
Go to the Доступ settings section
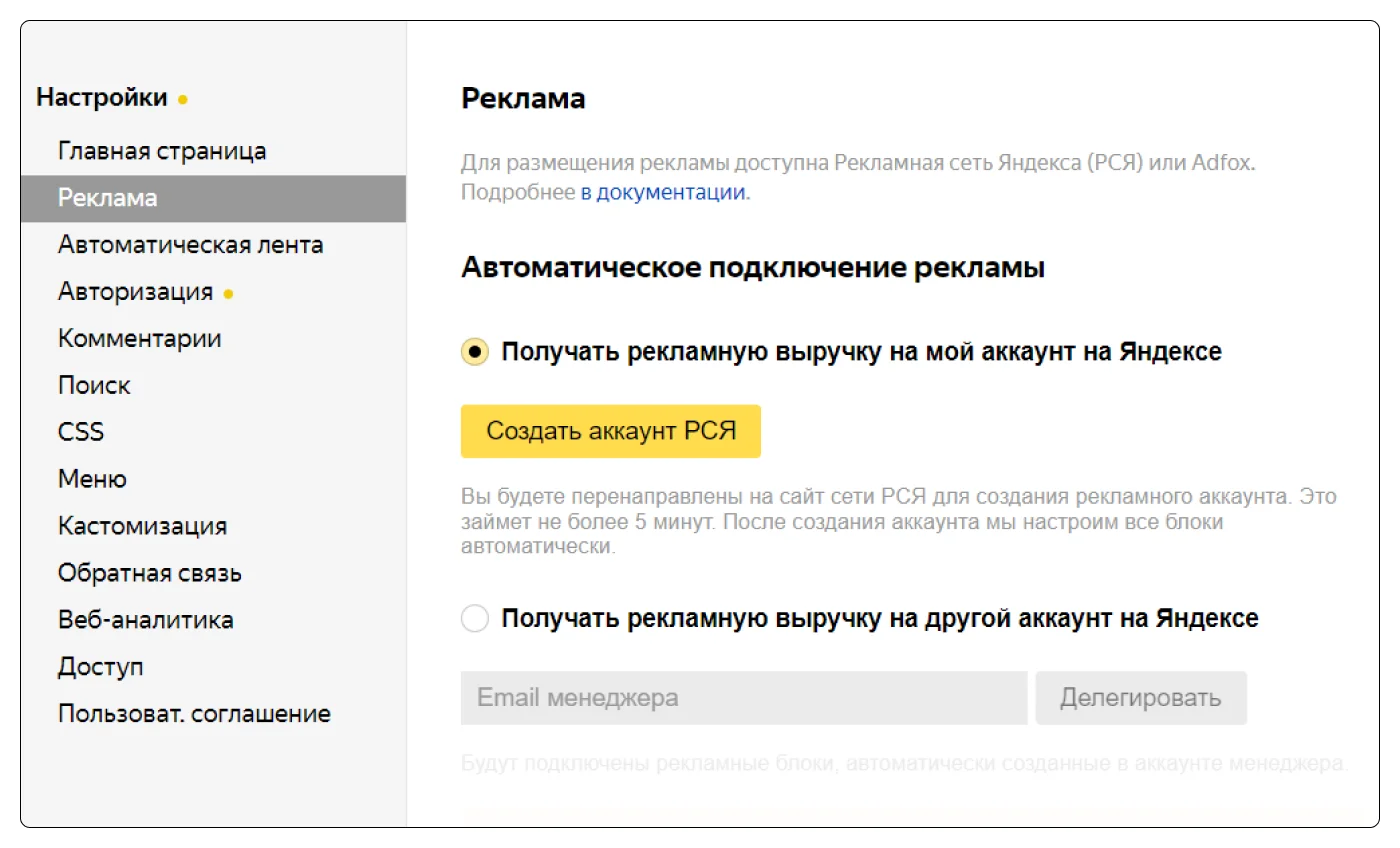pos(100,667)
